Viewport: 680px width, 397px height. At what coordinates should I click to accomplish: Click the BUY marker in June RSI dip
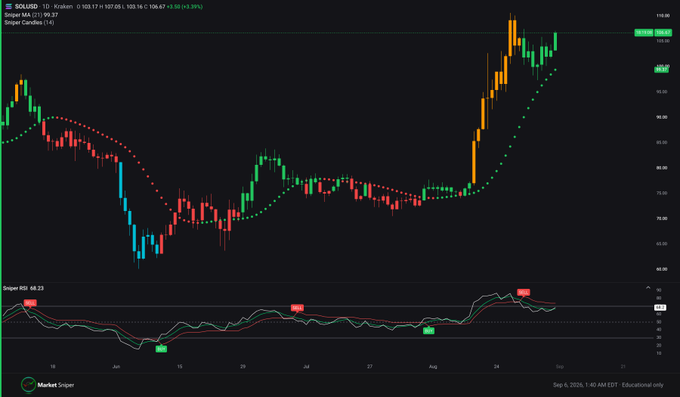click(x=161, y=349)
